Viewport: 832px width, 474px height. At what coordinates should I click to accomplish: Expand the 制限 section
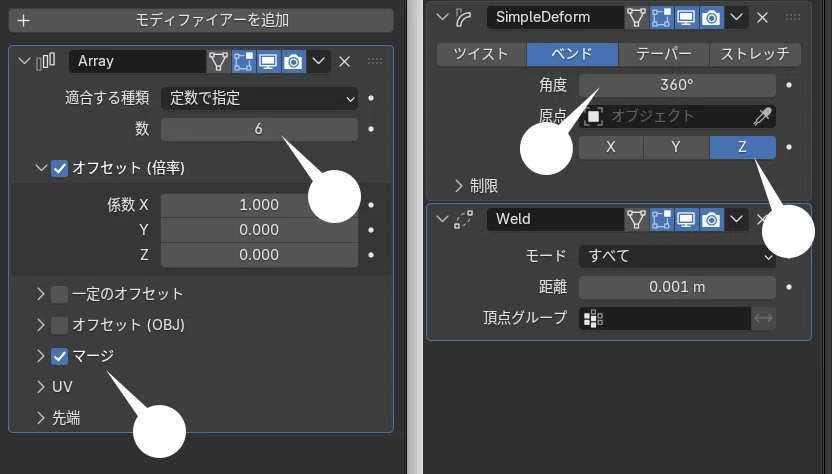tap(459, 186)
